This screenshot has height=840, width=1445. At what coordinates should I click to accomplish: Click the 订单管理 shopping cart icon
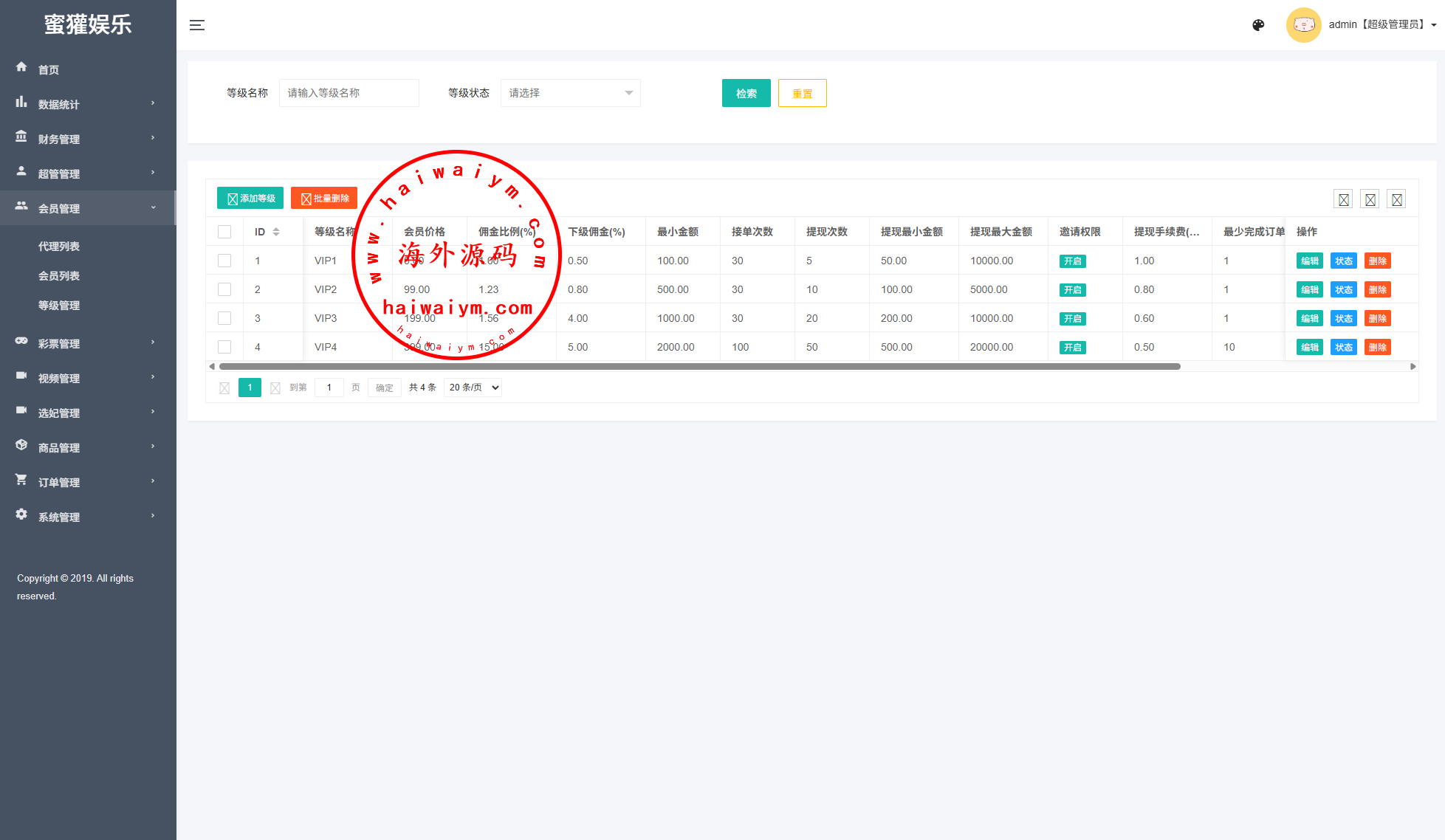tap(21, 480)
